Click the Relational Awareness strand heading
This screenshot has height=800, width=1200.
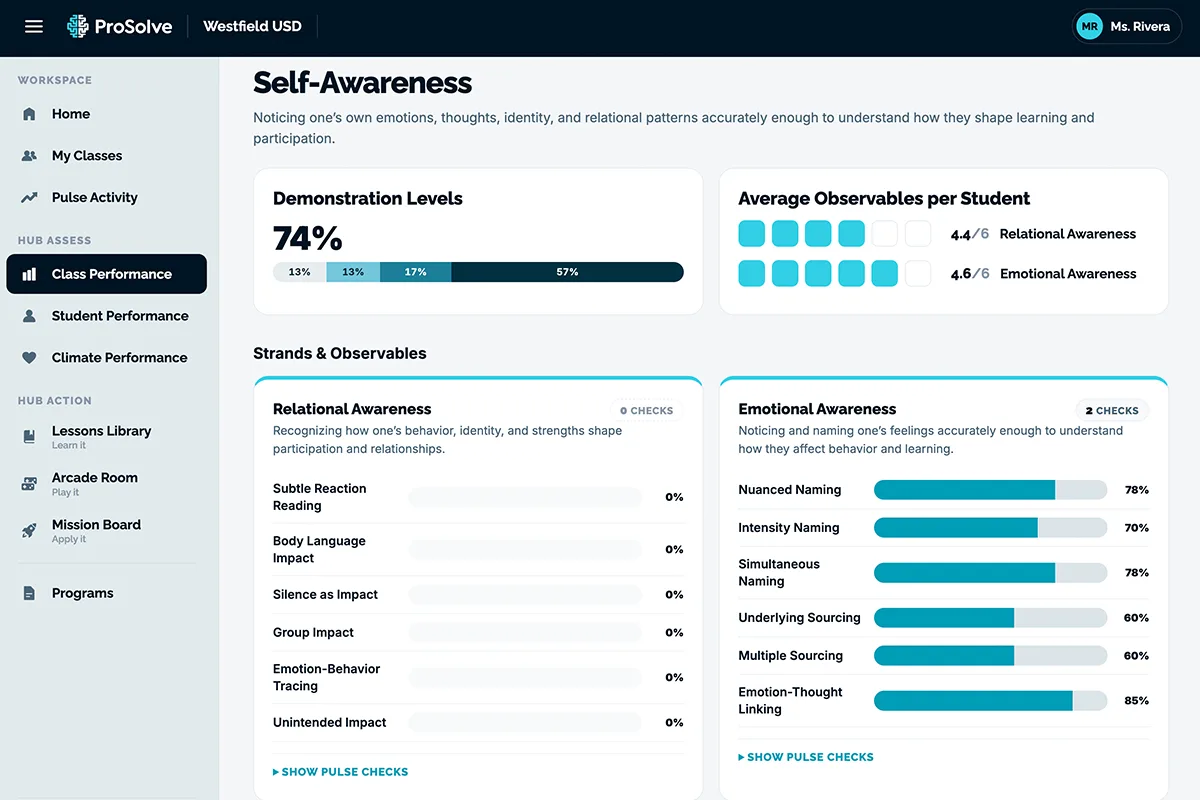click(352, 409)
